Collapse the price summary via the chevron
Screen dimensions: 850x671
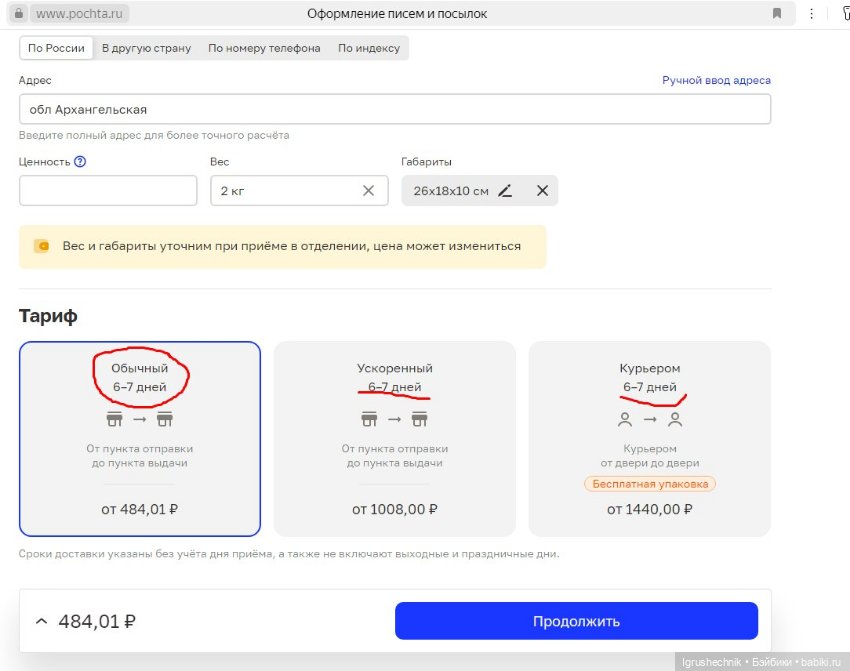(40, 620)
